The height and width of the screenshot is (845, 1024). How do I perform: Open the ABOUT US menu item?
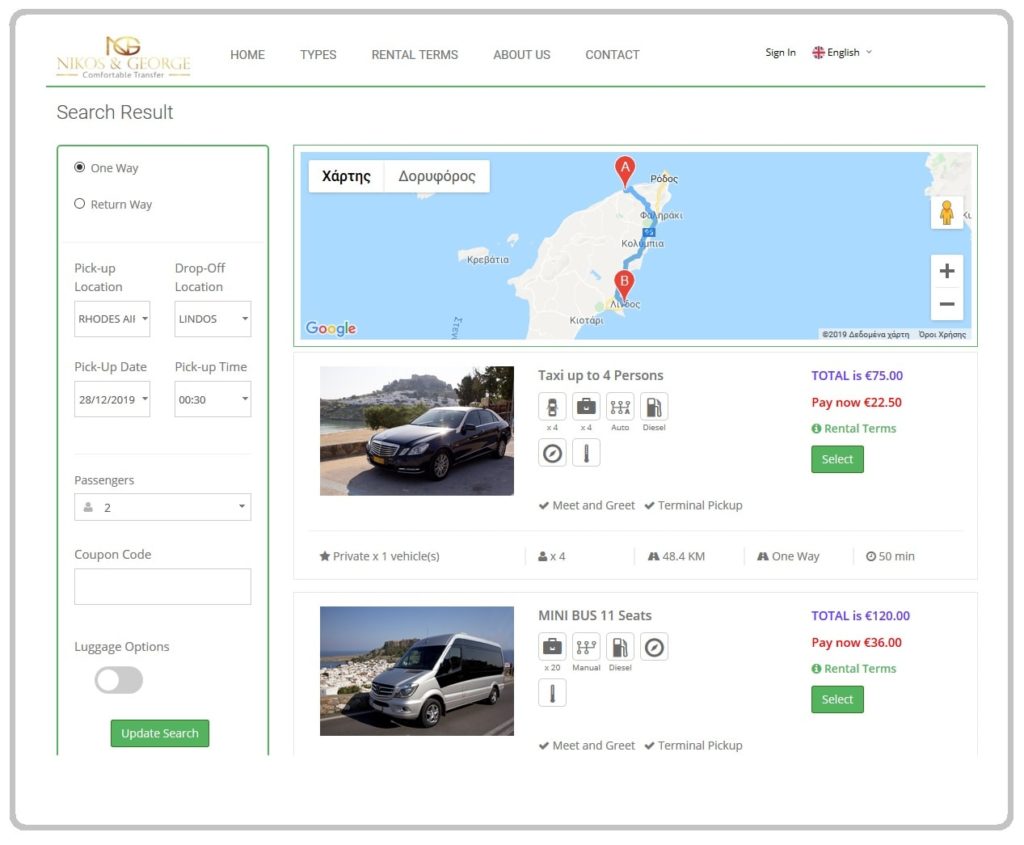[x=522, y=55]
